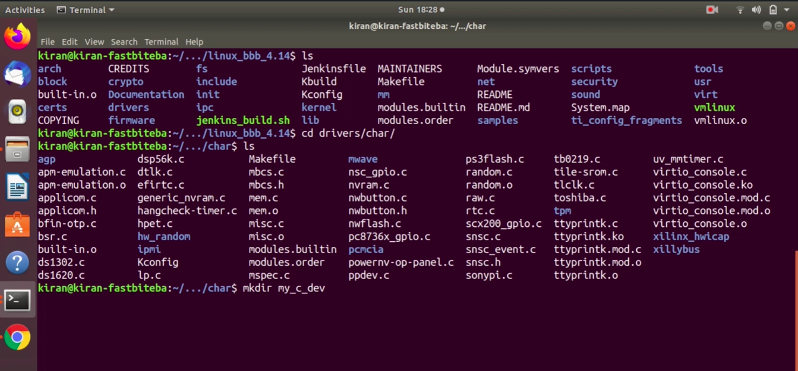Open the Search menu

tap(124, 42)
